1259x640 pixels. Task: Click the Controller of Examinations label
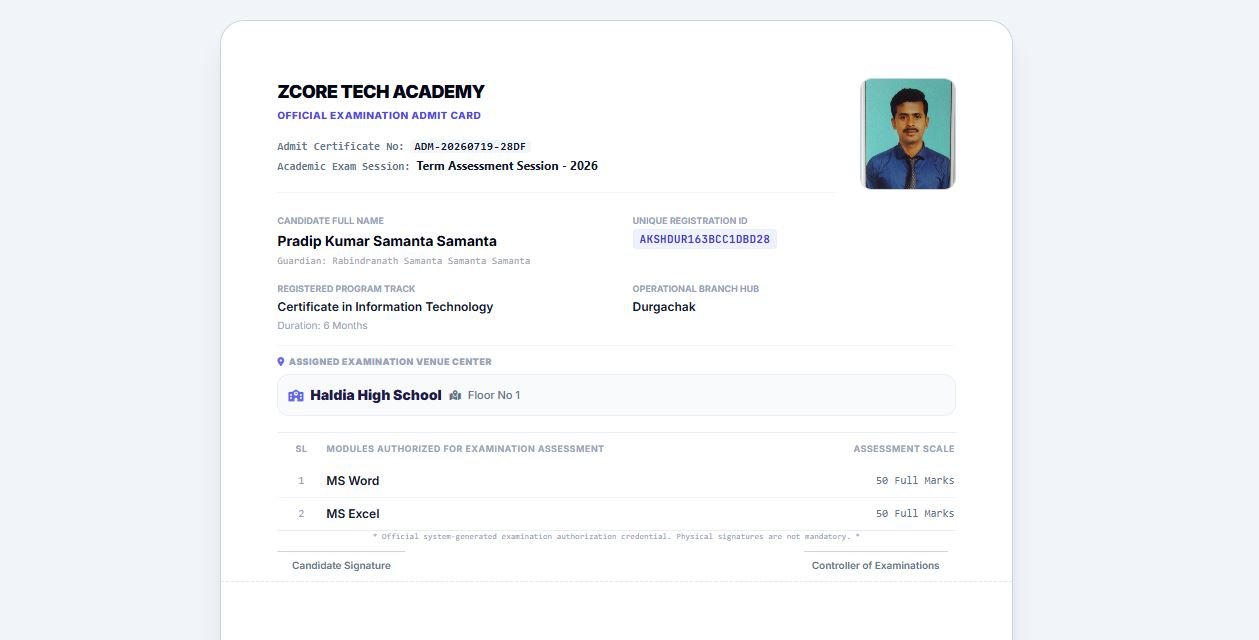click(876, 566)
